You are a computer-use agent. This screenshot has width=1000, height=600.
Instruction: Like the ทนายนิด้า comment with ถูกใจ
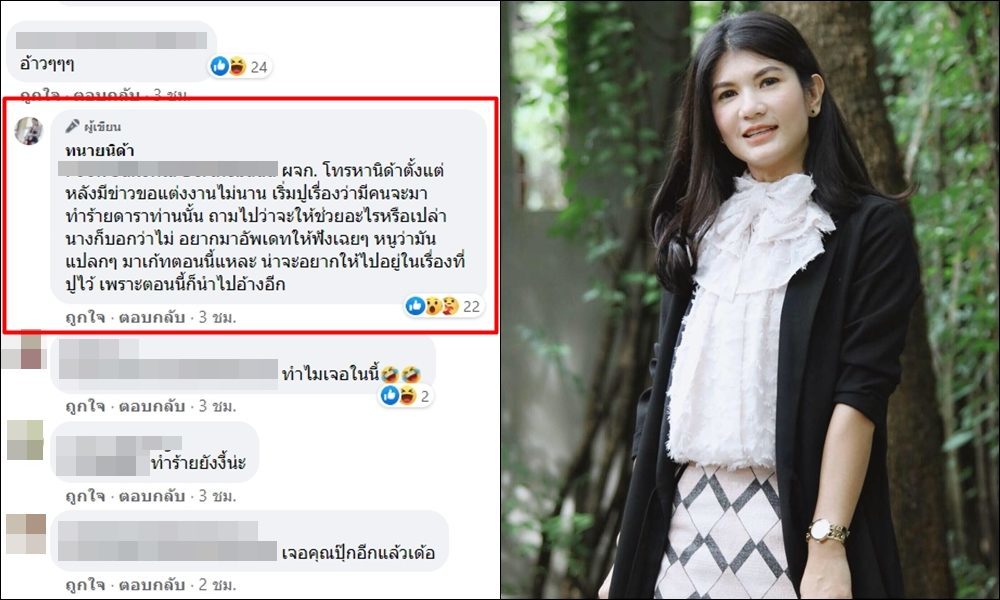[85, 317]
